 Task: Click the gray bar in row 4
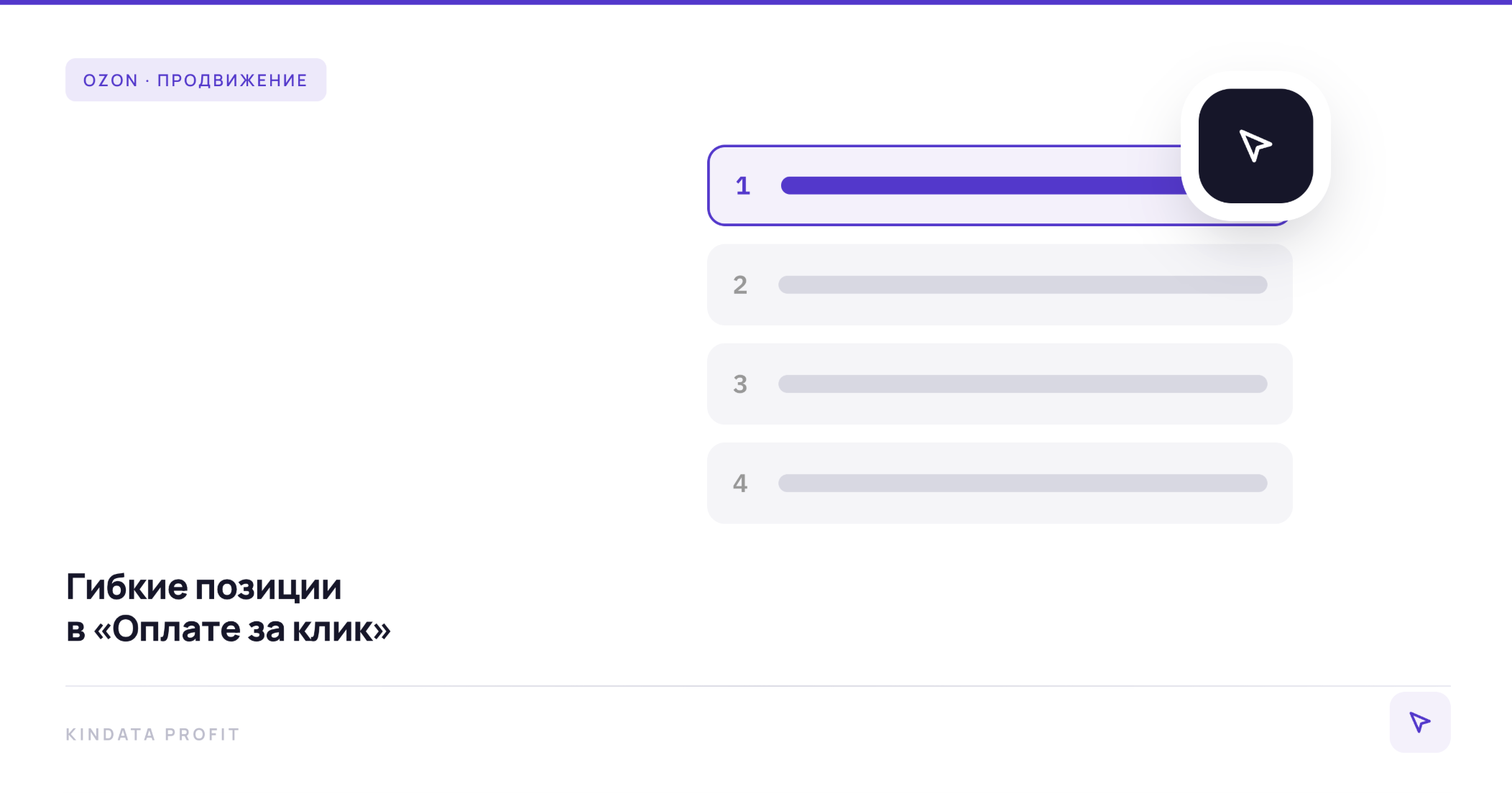[x=1023, y=483]
